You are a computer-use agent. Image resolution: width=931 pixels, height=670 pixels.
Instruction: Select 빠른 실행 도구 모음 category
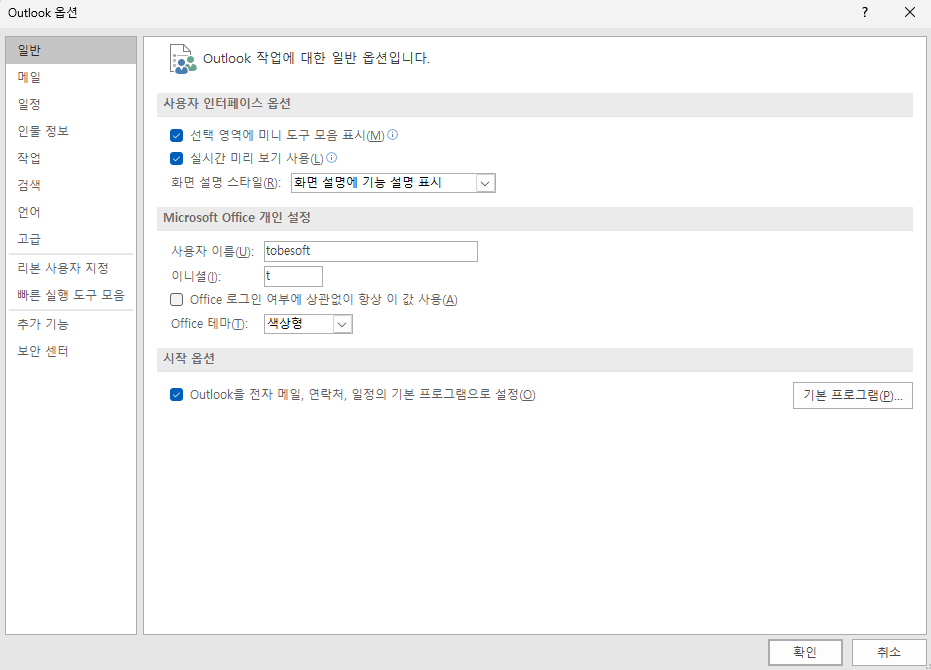71,295
